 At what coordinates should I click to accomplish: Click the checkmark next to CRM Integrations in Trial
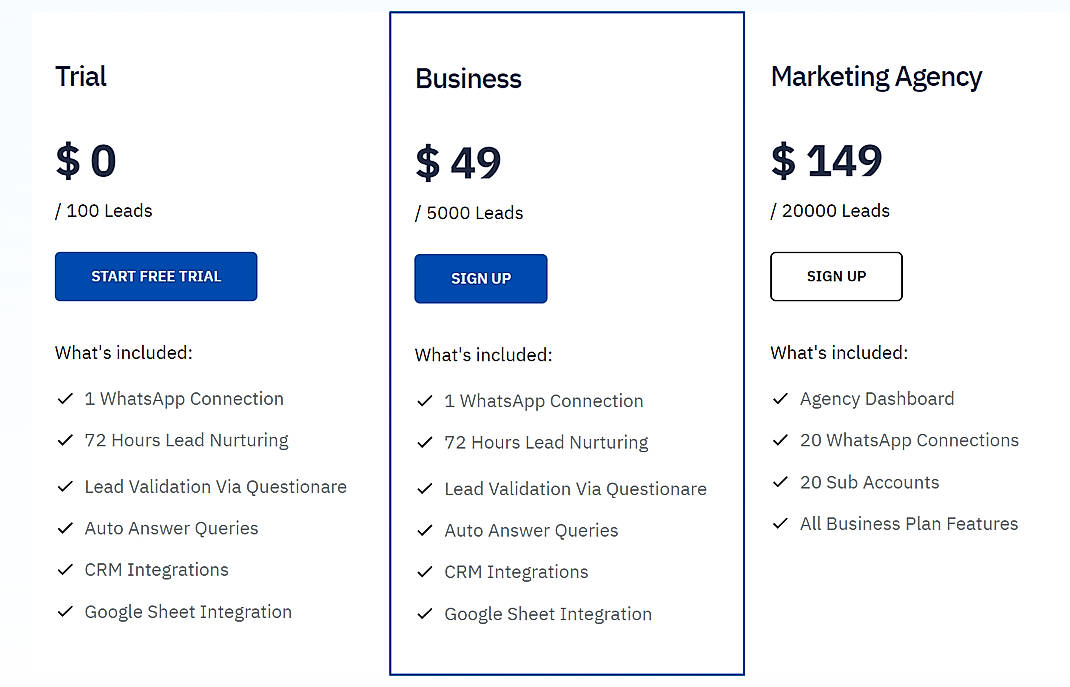click(65, 569)
